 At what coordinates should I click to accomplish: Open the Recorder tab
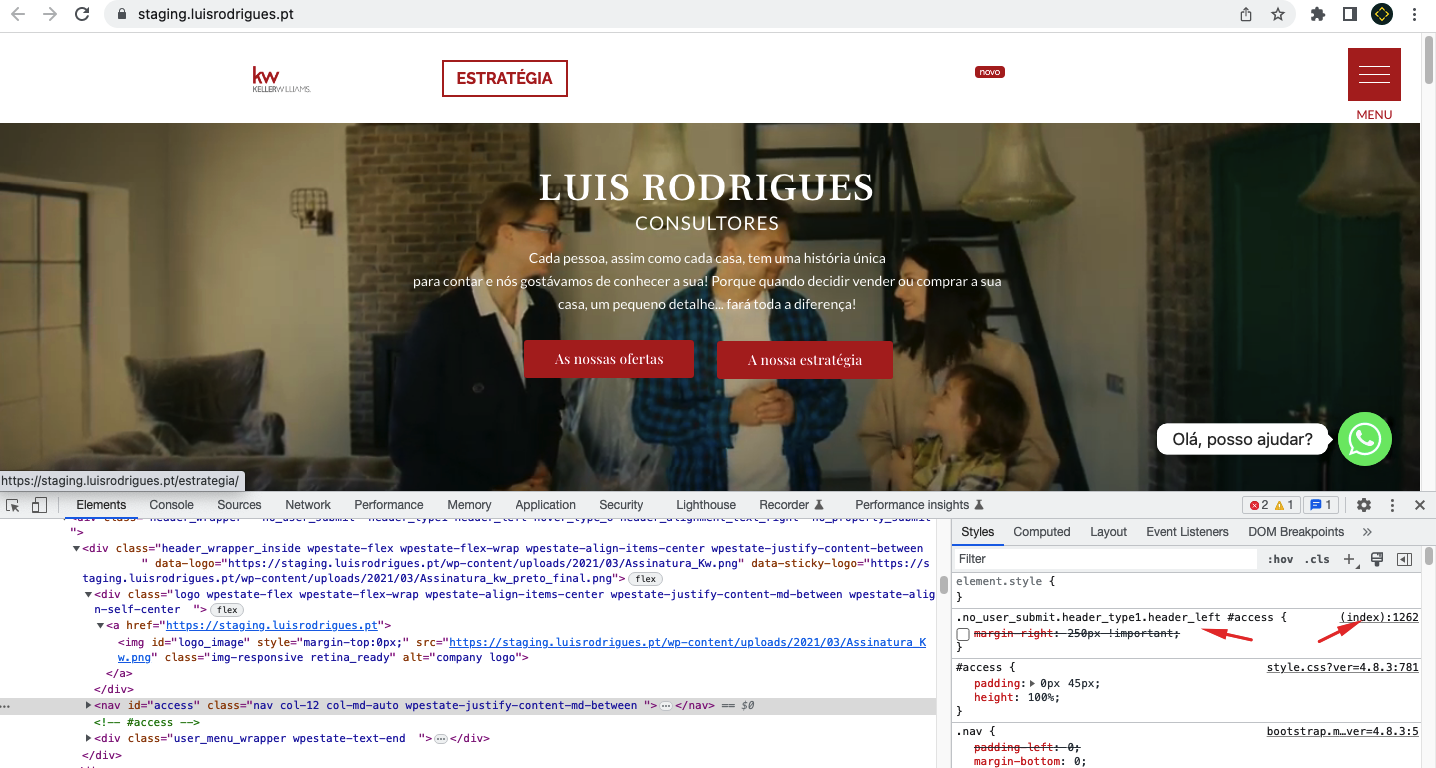[790, 505]
